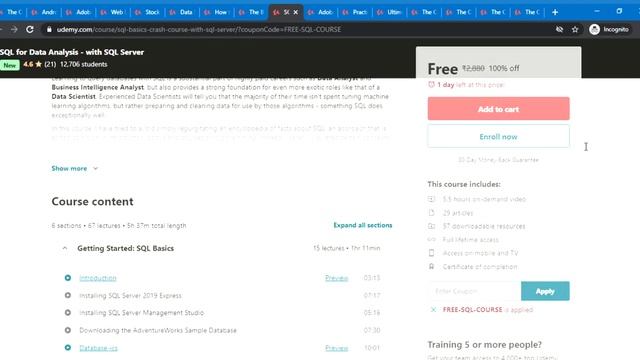The height and width of the screenshot is (360, 640).
Task: Expand the description with Show more
Action: pos(69,169)
